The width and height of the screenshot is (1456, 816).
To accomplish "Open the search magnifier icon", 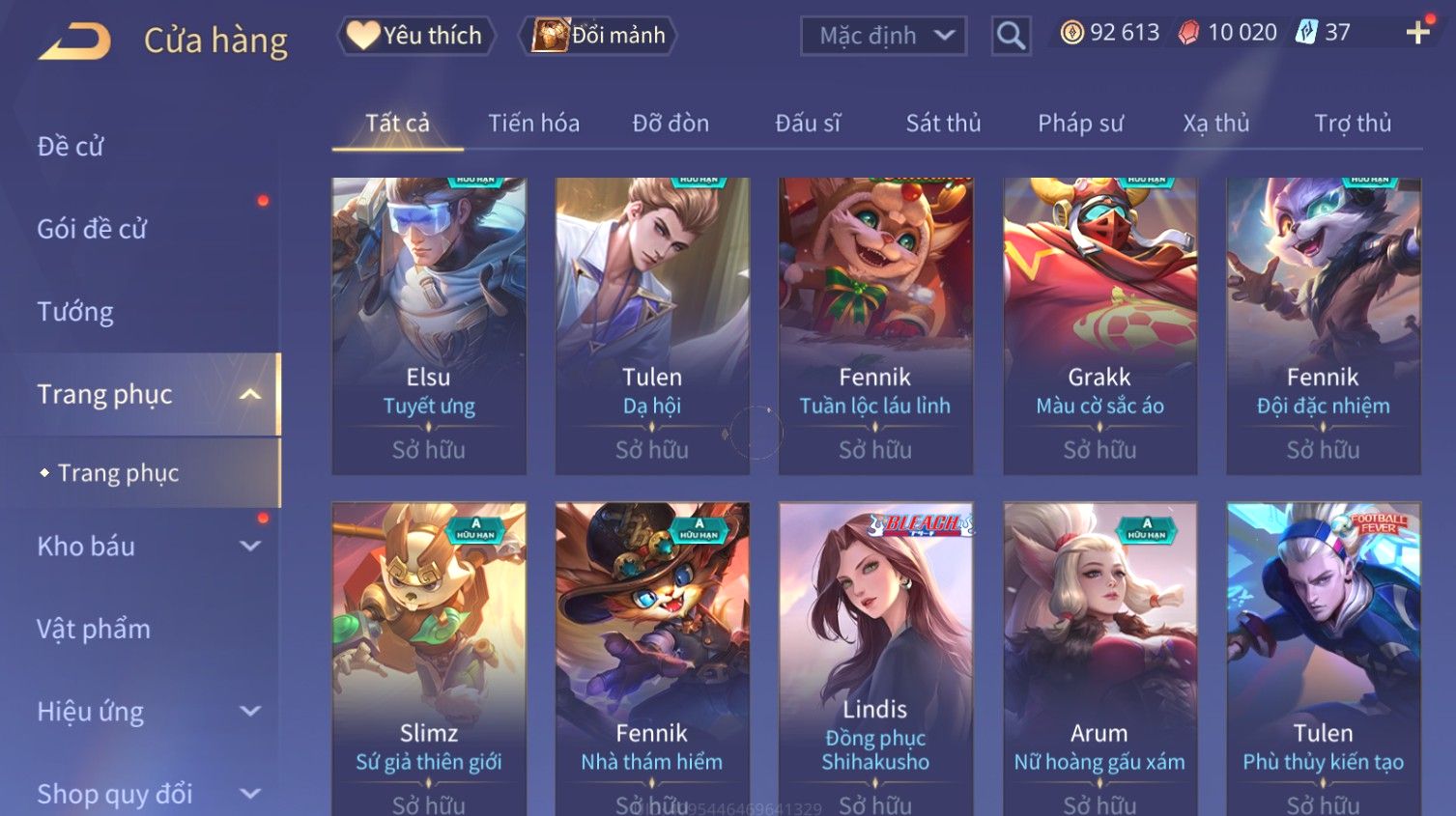I will point(1011,36).
